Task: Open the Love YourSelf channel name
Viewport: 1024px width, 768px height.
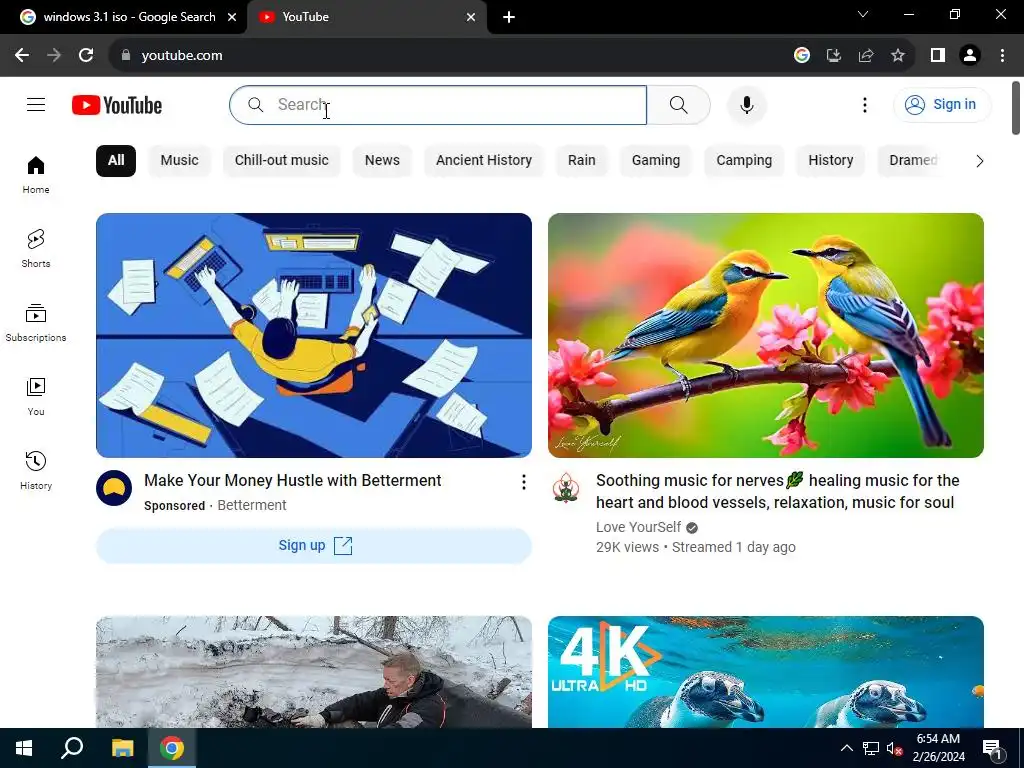Action: 638,527
